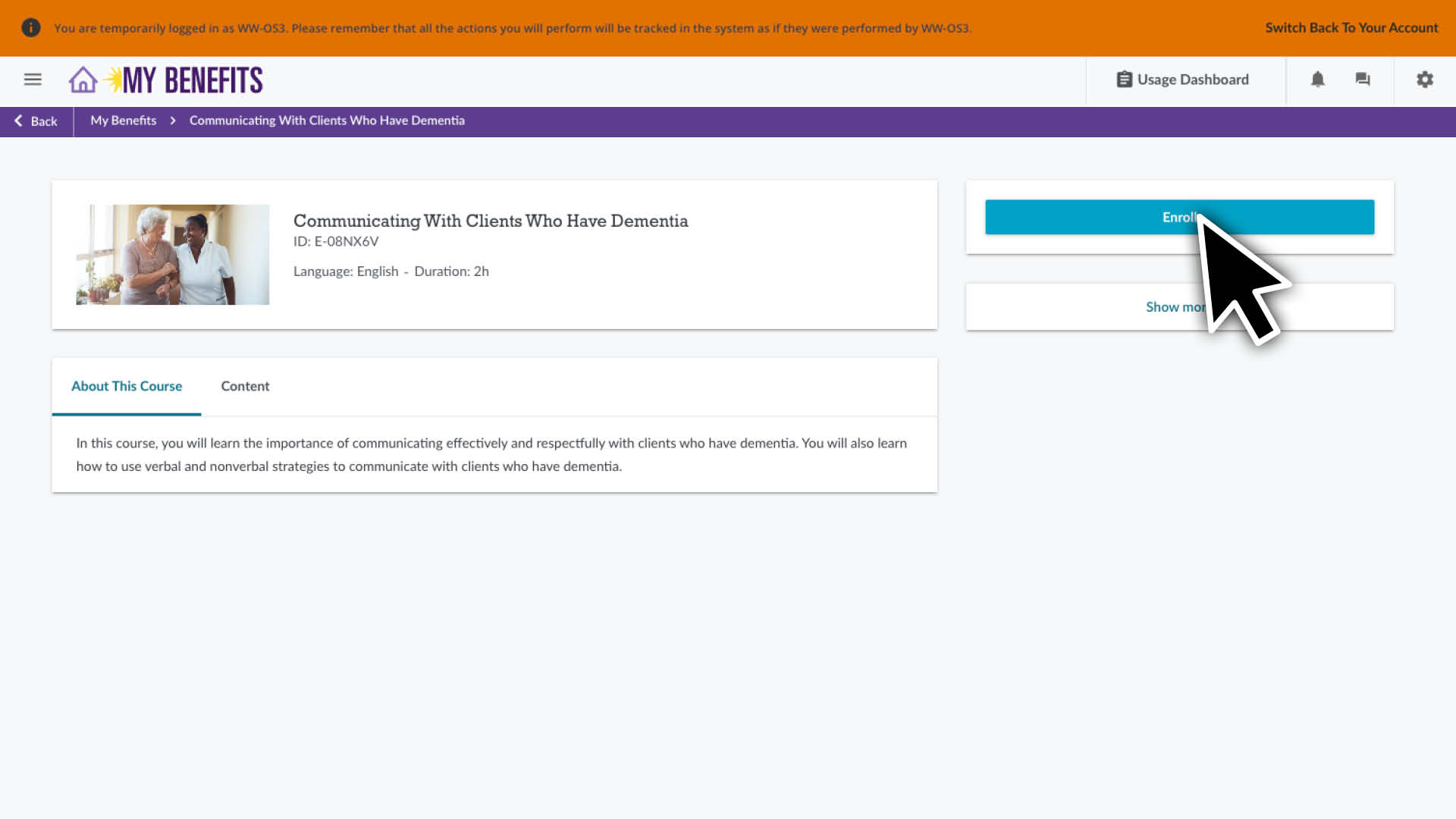The height and width of the screenshot is (819, 1456).
Task: Open the chat messages icon
Action: tap(1363, 80)
